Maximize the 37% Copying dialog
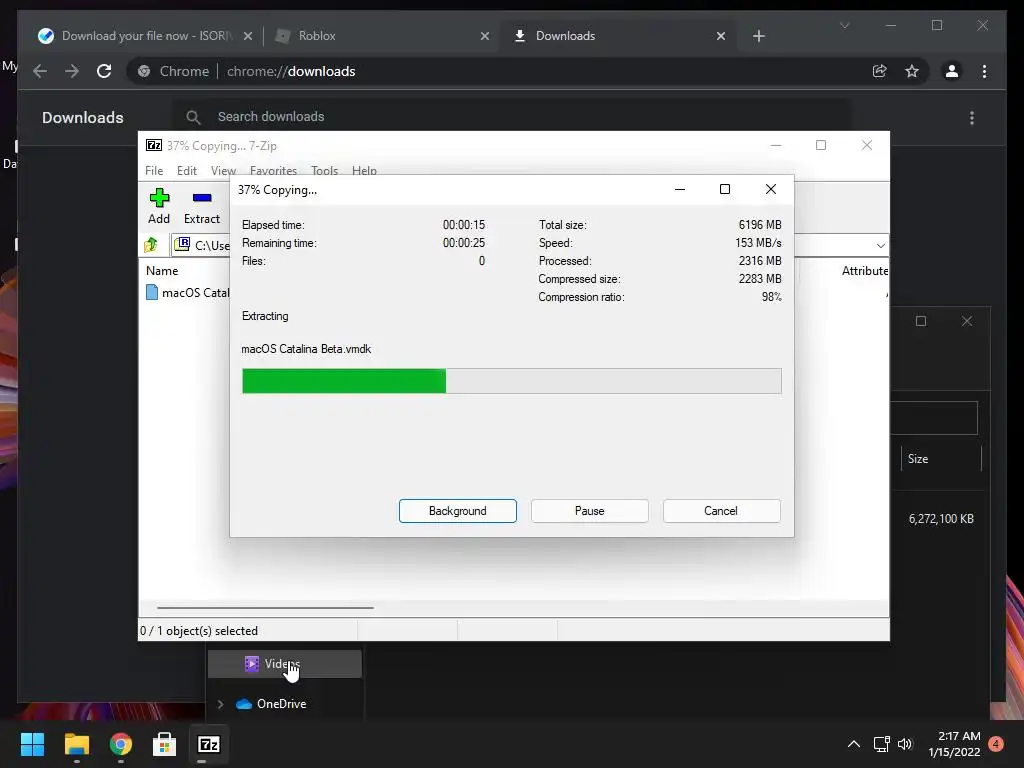This screenshot has height=768, width=1024. [725, 189]
